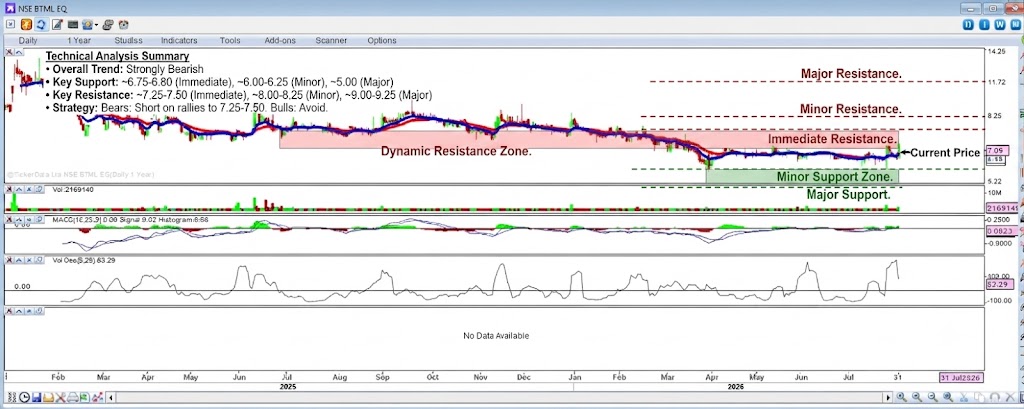Click the clock icon in bottom toolbar
The width and height of the screenshot is (1024, 409).
coord(24,397)
